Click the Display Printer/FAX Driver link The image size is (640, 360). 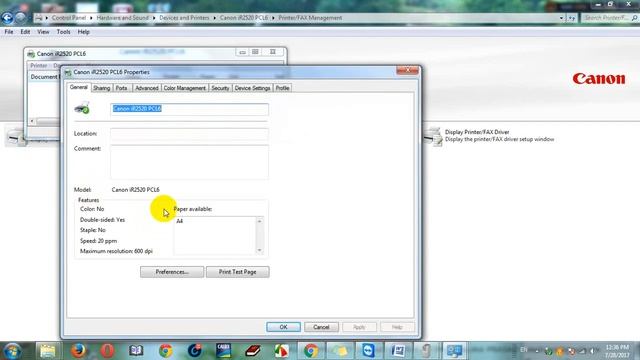coord(477,132)
